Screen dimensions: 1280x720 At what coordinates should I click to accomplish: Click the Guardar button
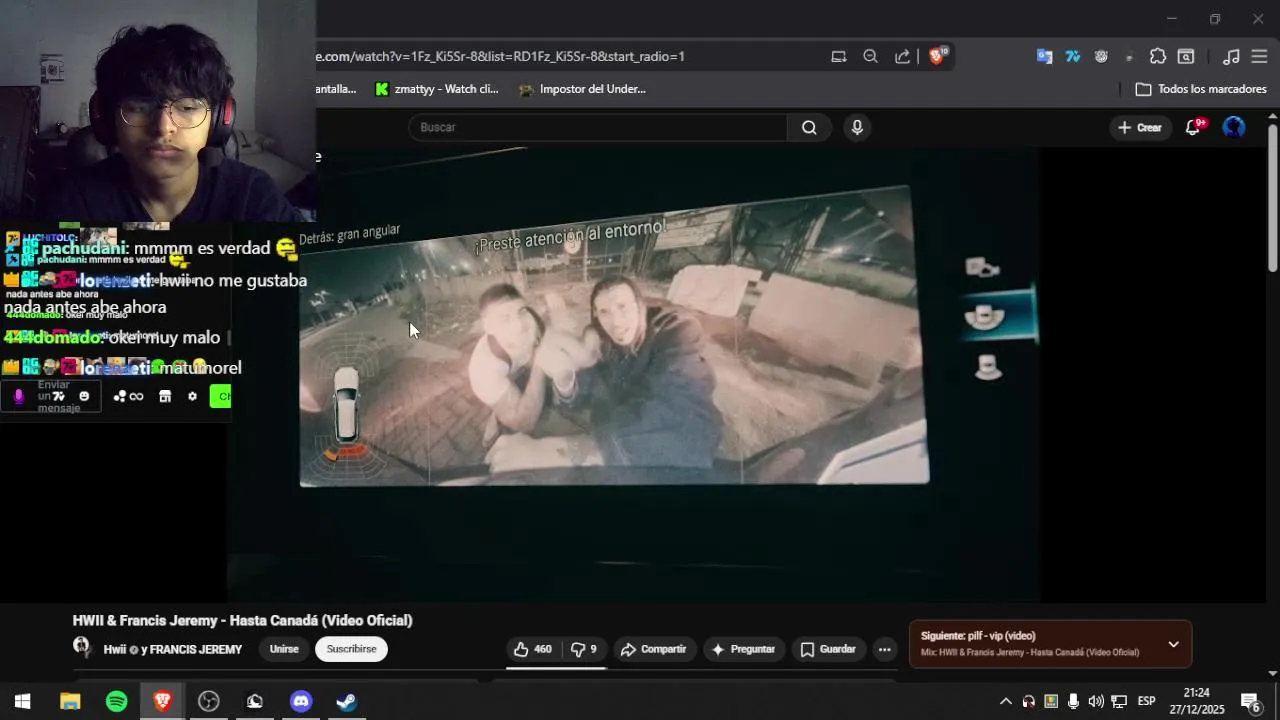point(828,649)
